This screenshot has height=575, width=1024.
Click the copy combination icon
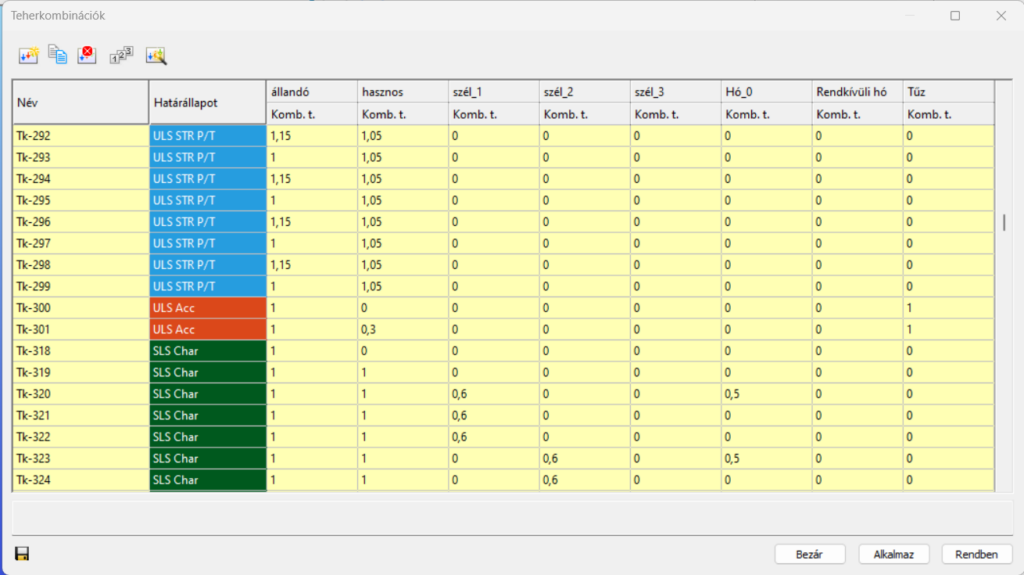(58, 56)
